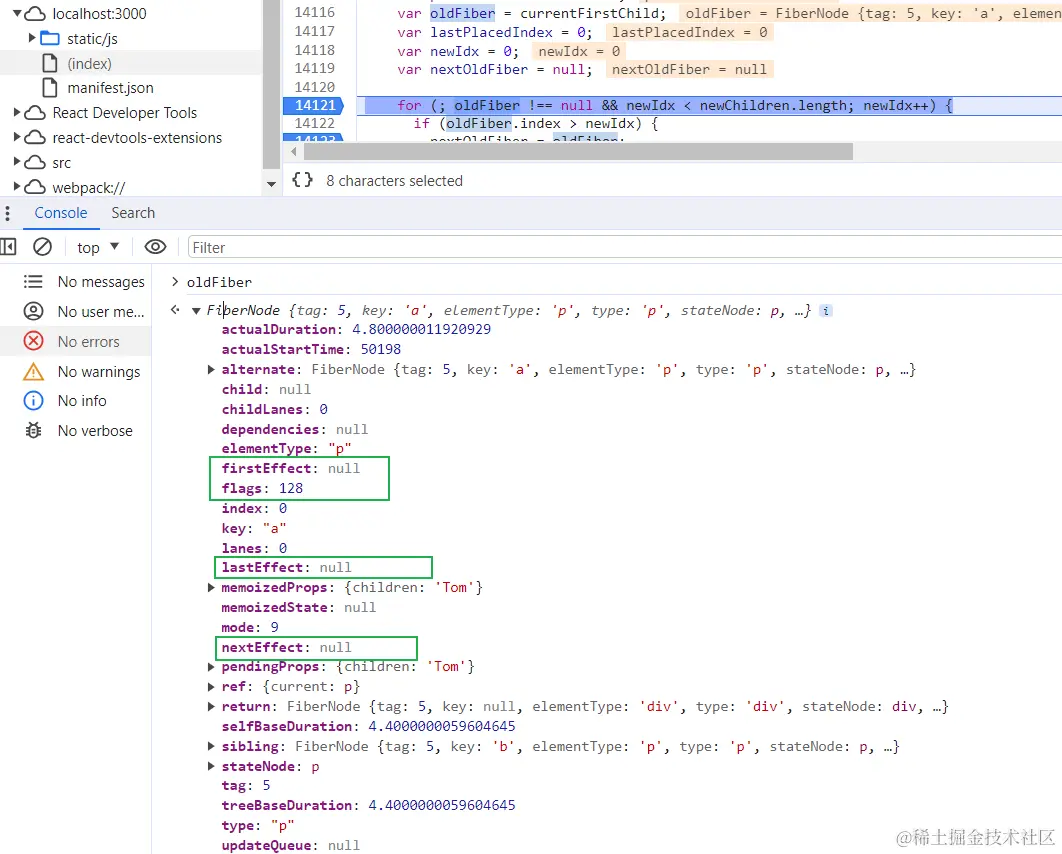
Task: Click the static/js folder icon
Action: tap(49, 38)
